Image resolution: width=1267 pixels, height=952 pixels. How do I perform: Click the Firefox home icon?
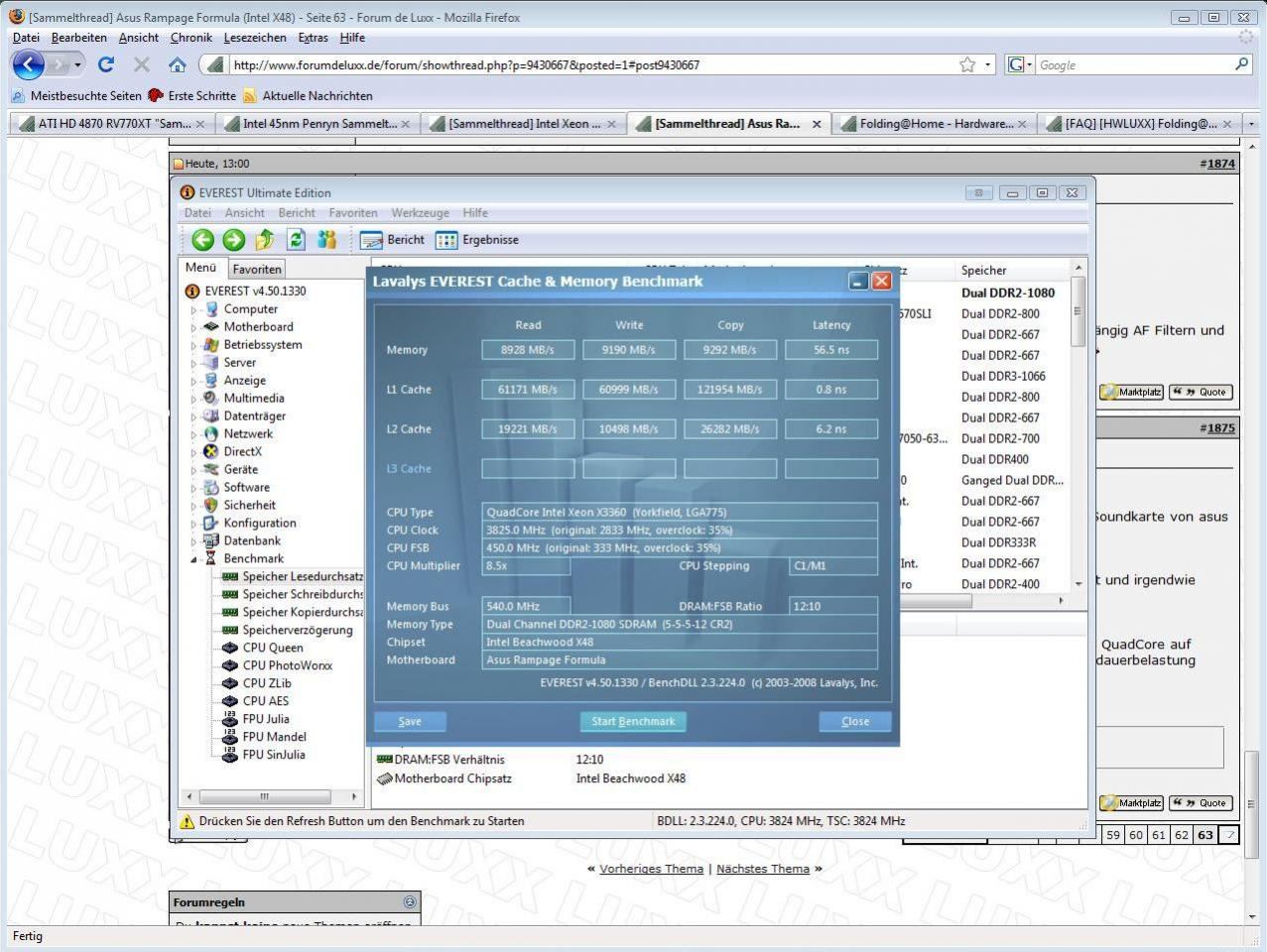pos(177,64)
